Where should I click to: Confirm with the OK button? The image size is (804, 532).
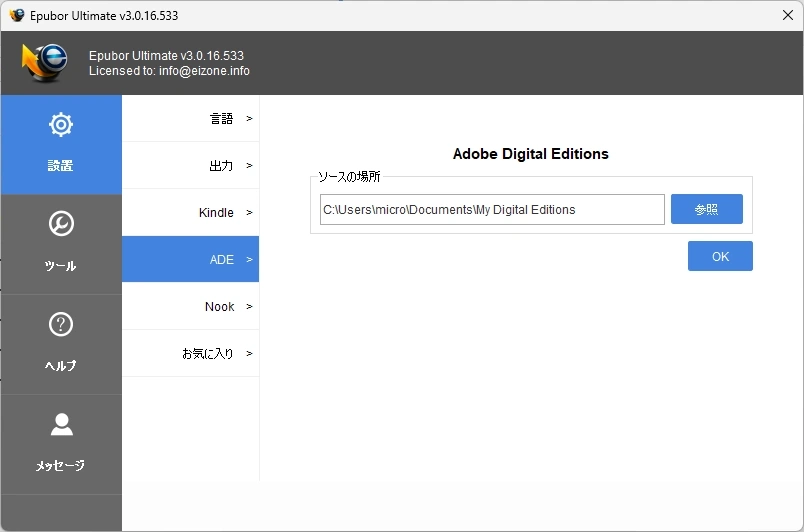(720, 256)
